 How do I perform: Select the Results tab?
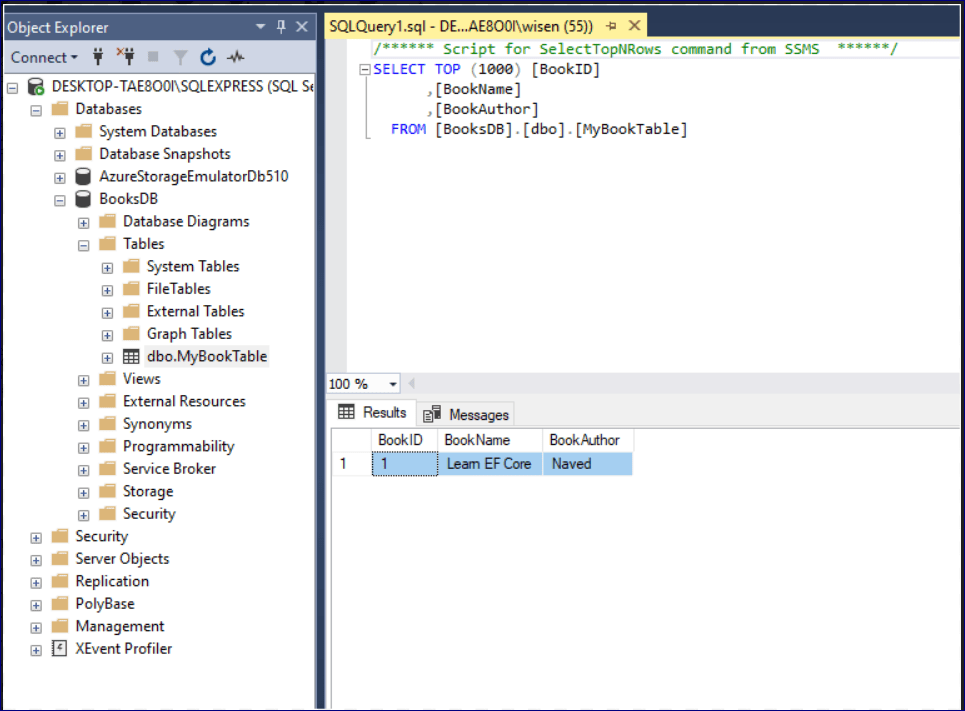[372, 412]
